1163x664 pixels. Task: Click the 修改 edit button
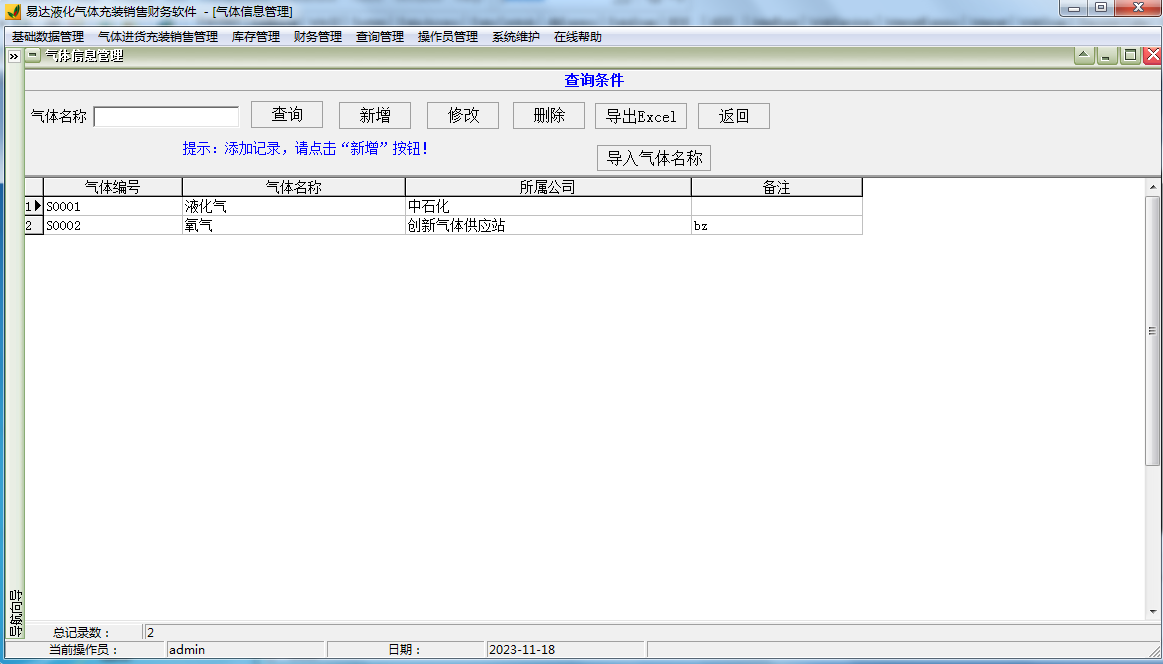pyautogui.click(x=463, y=116)
